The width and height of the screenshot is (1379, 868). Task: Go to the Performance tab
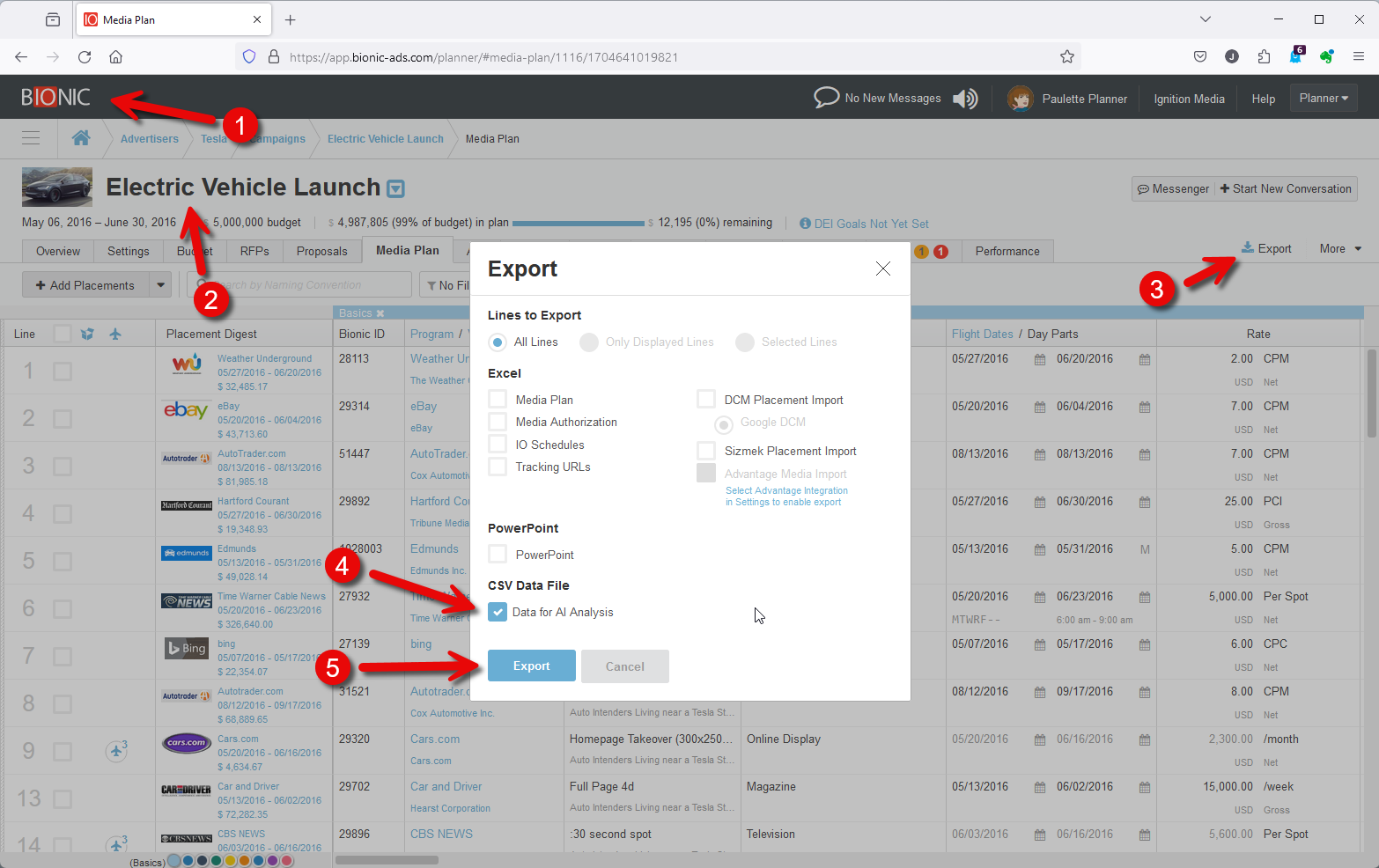[1007, 251]
